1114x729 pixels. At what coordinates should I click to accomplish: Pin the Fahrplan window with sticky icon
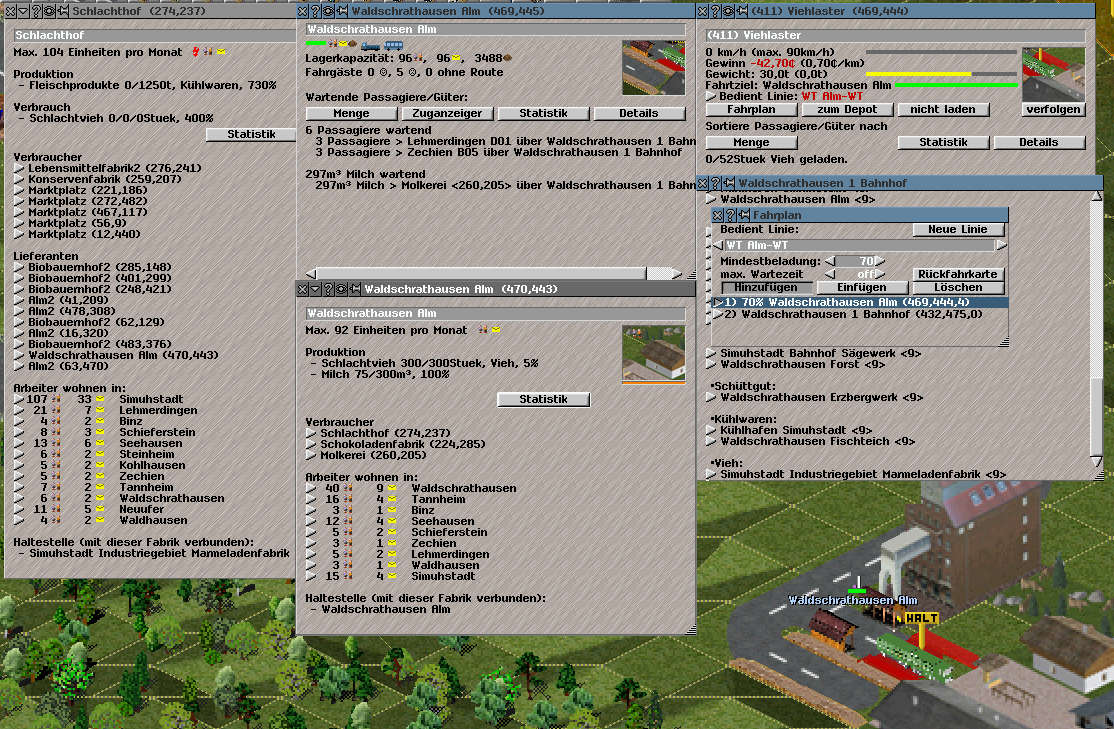[743, 215]
